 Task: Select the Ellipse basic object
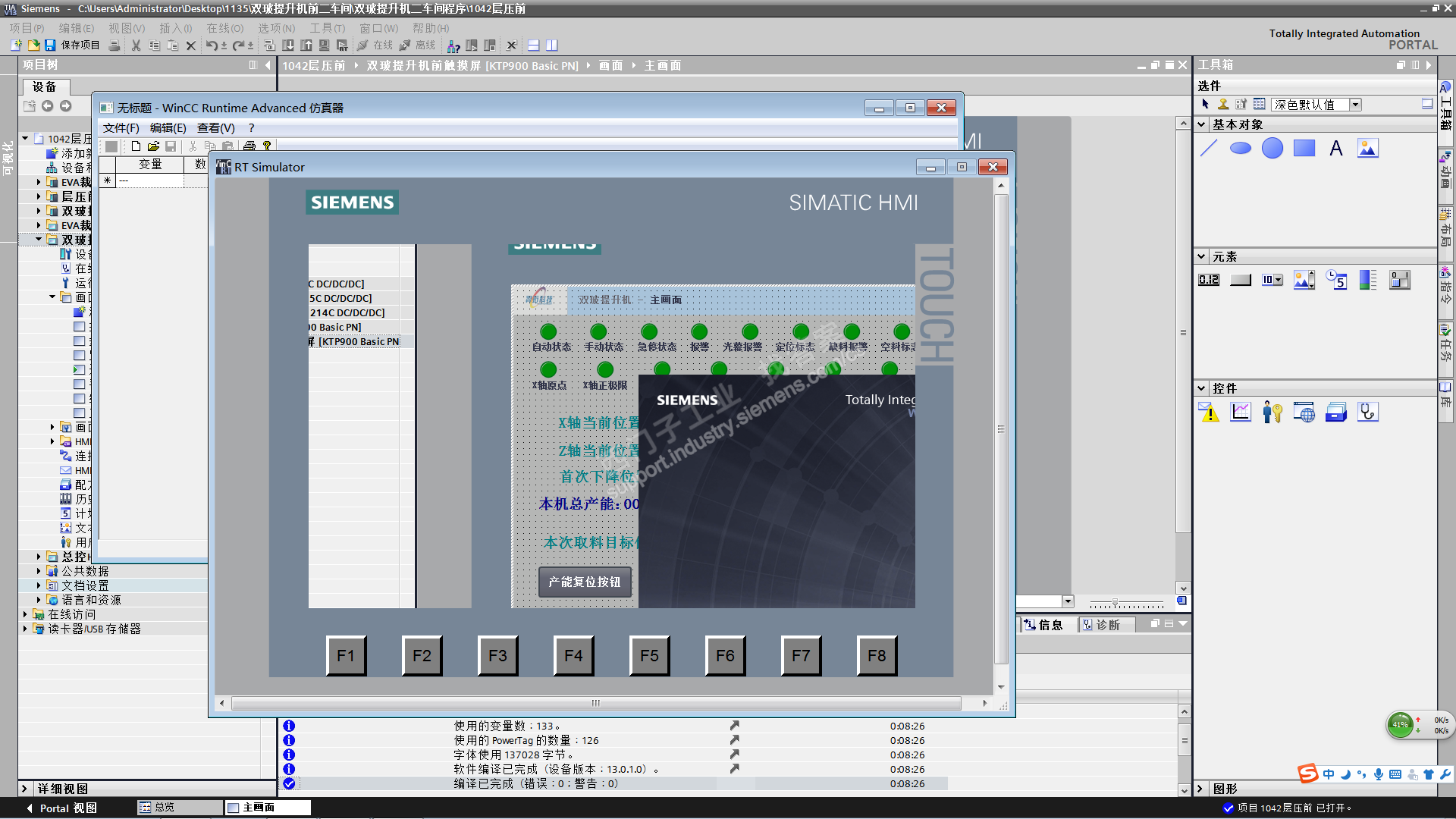(x=1241, y=149)
